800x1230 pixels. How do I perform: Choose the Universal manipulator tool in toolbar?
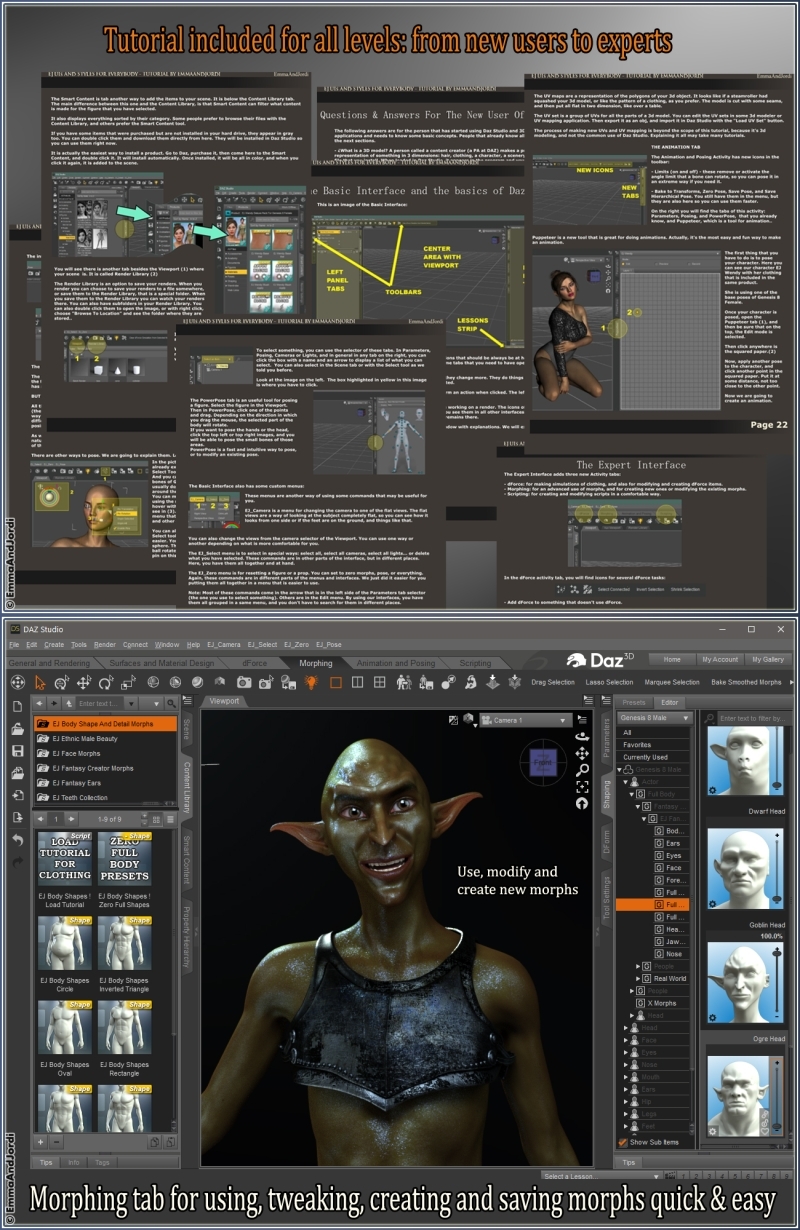pos(62,682)
